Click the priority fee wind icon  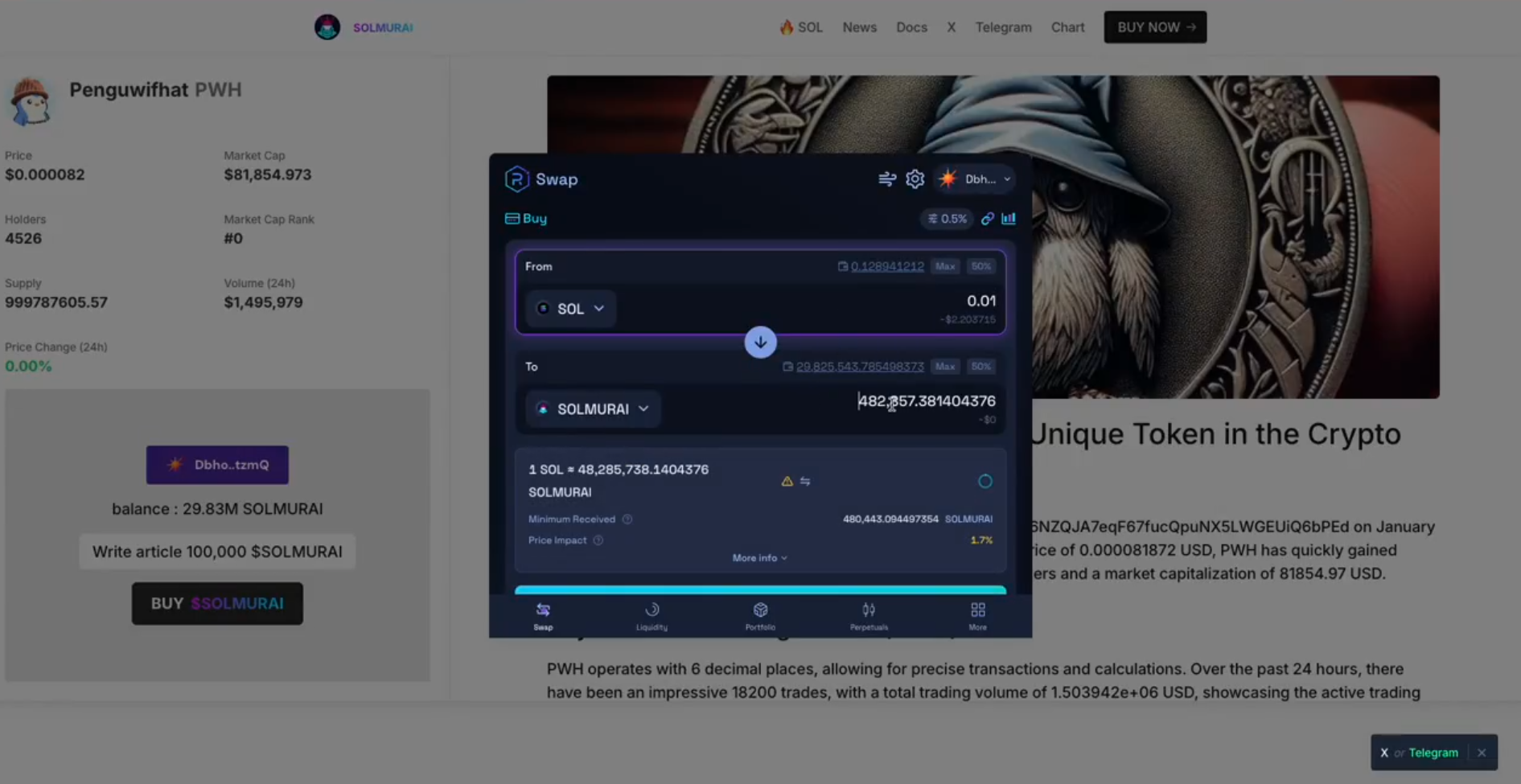886,179
